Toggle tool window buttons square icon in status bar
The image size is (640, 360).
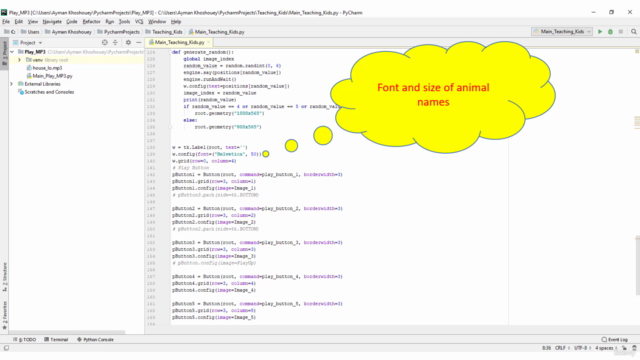(6, 348)
